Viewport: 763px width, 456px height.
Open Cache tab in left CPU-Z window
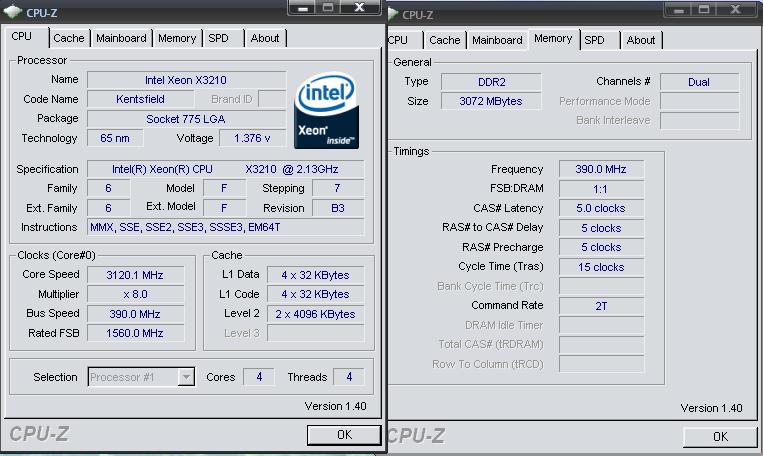coord(69,38)
